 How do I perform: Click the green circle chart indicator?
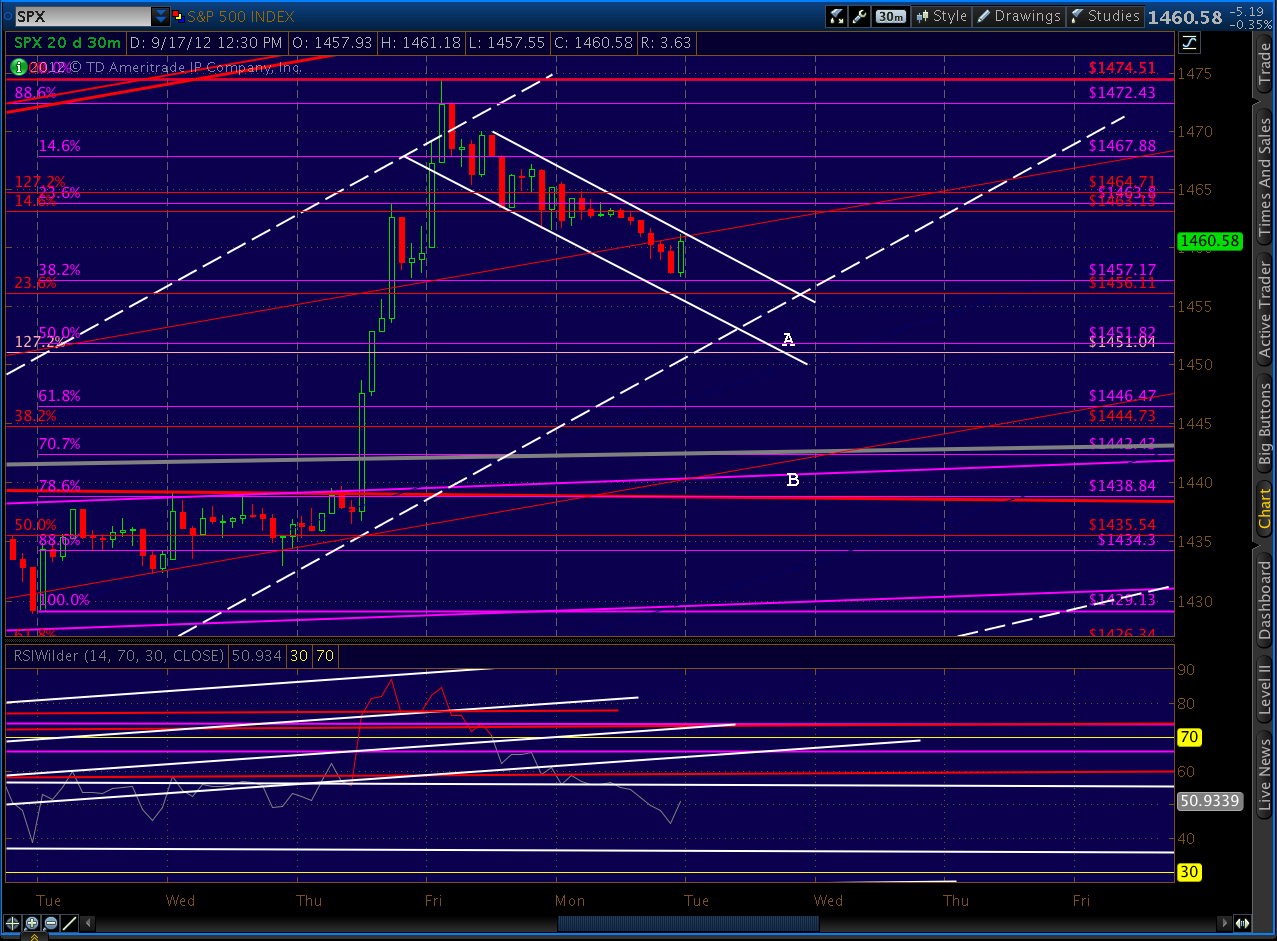coord(18,67)
